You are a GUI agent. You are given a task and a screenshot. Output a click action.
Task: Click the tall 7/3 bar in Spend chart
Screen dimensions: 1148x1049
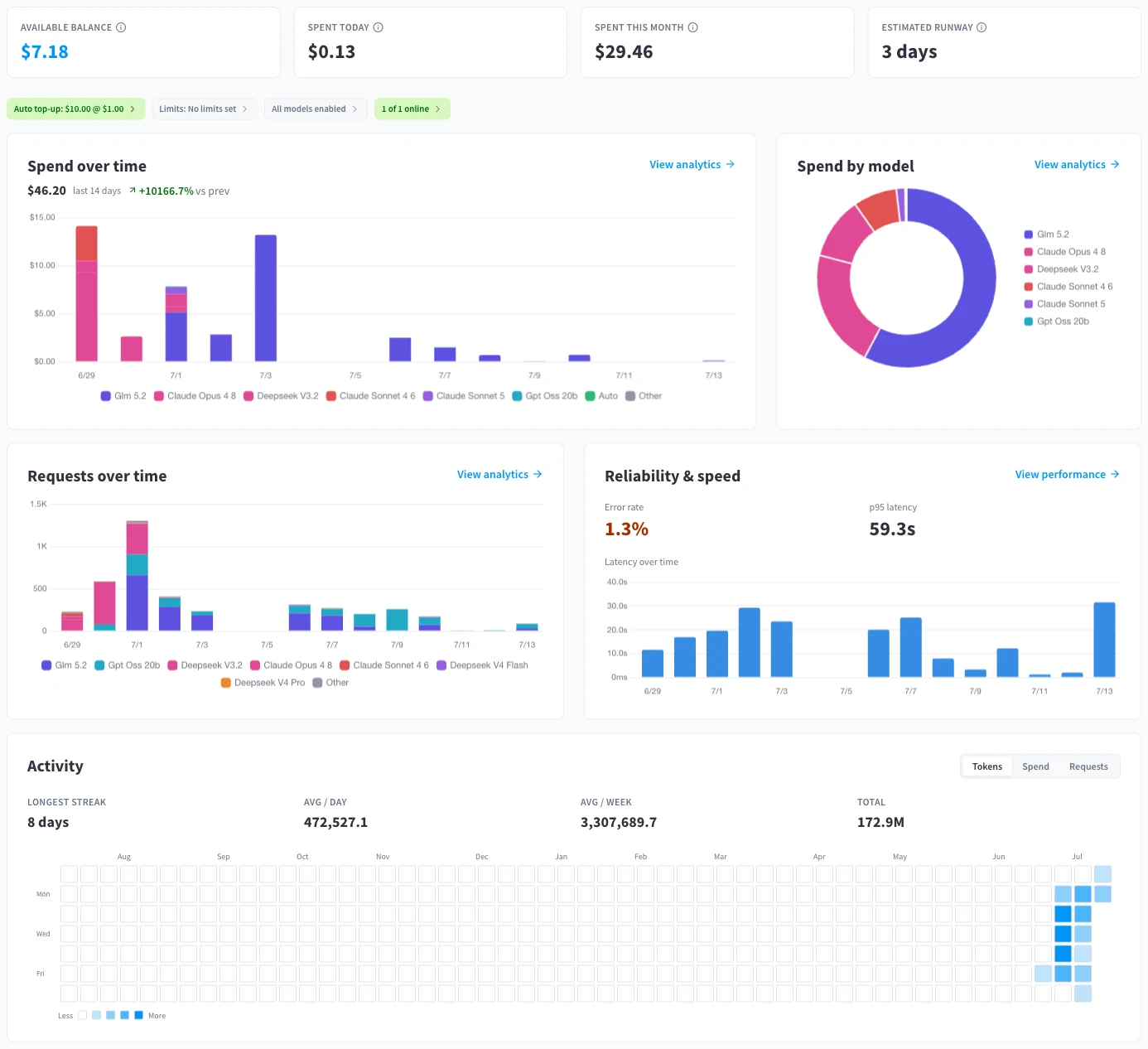tap(266, 298)
